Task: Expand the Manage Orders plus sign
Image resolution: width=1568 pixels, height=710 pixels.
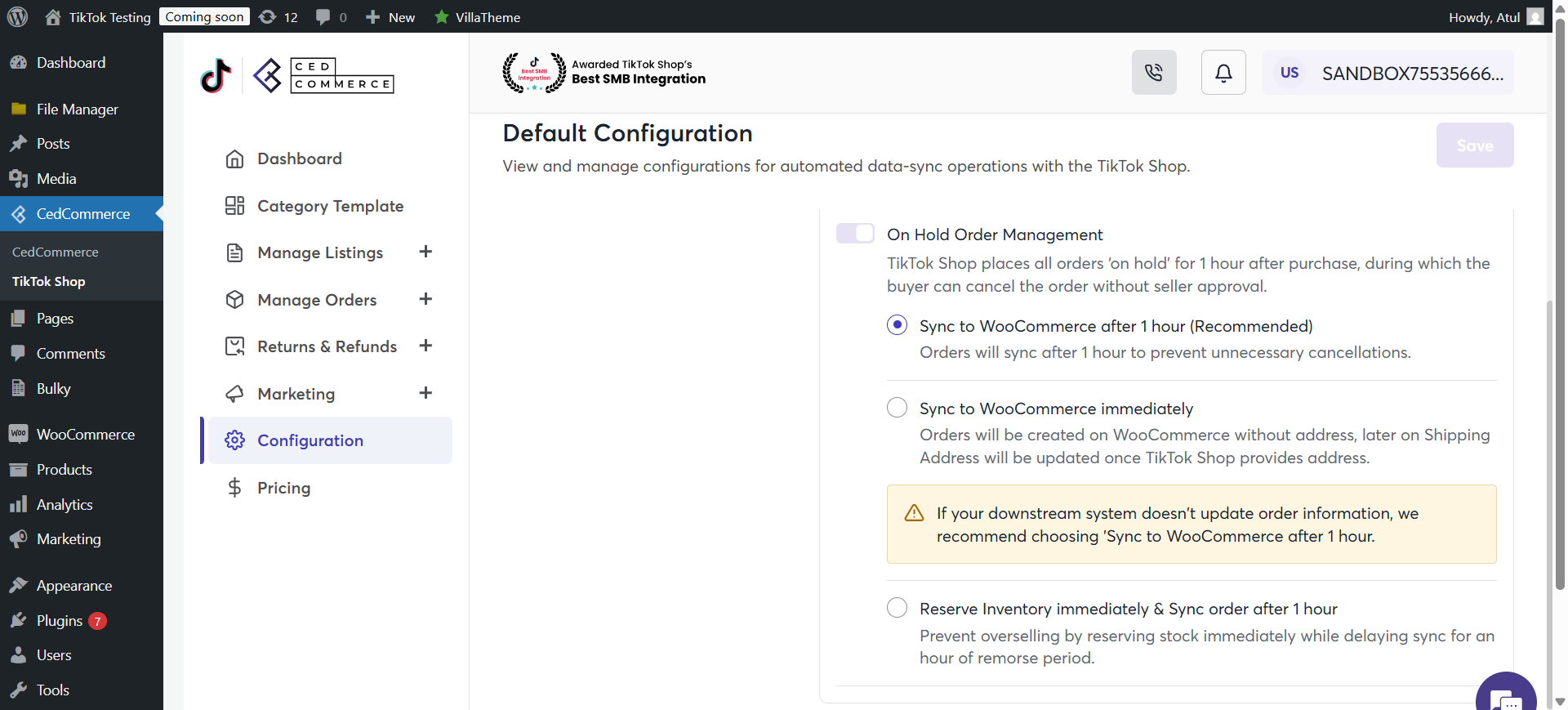Action: (425, 299)
